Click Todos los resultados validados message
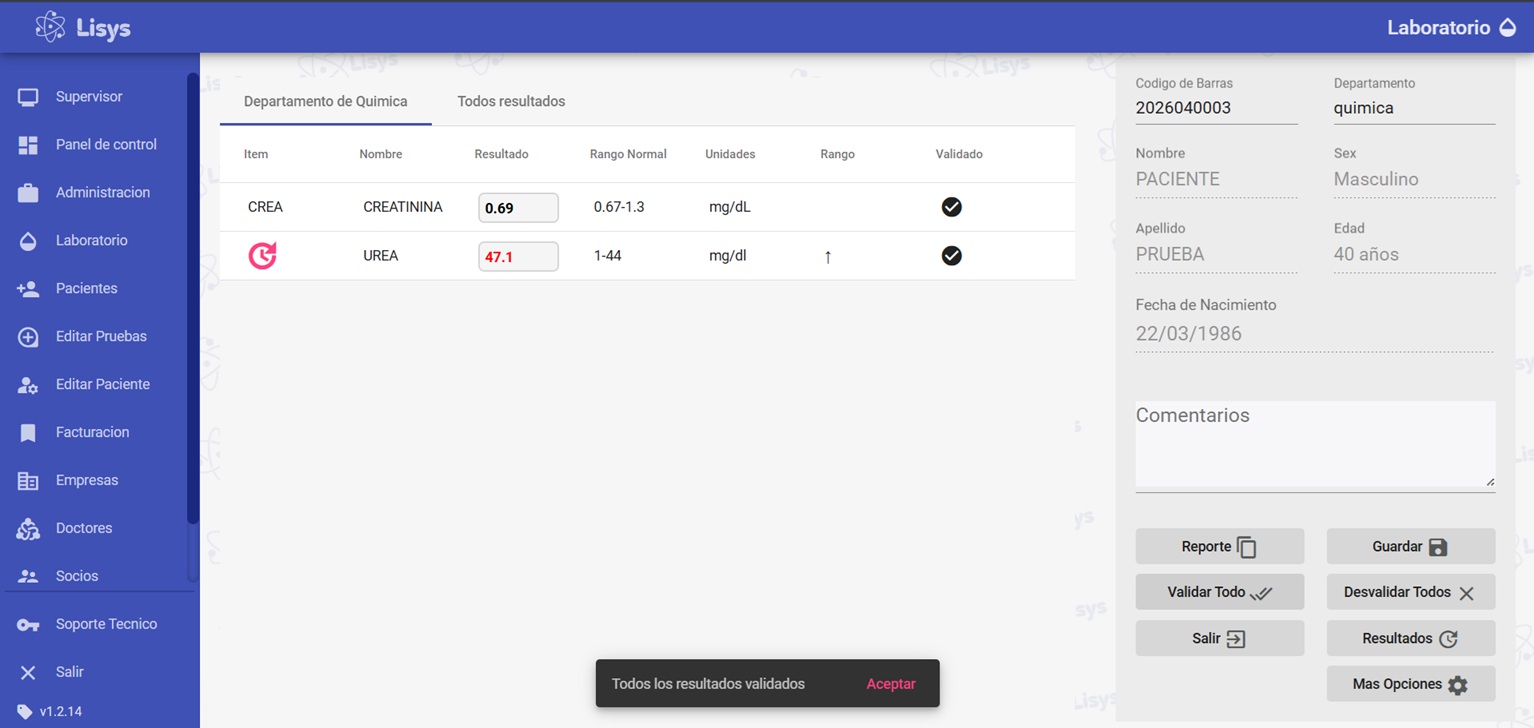The image size is (1534, 728). tap(708, 684)
